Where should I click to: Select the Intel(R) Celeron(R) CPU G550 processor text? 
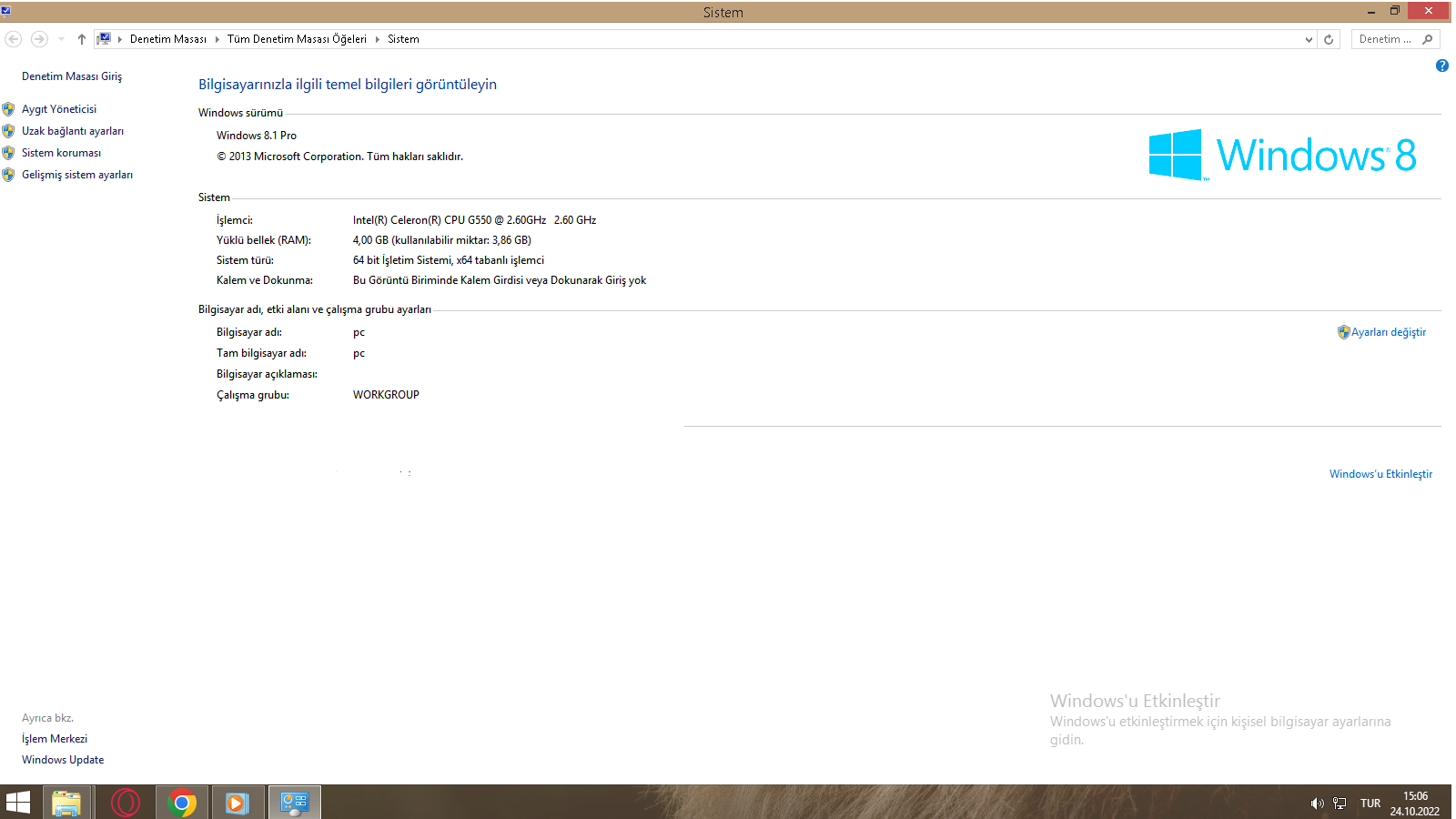475,220
